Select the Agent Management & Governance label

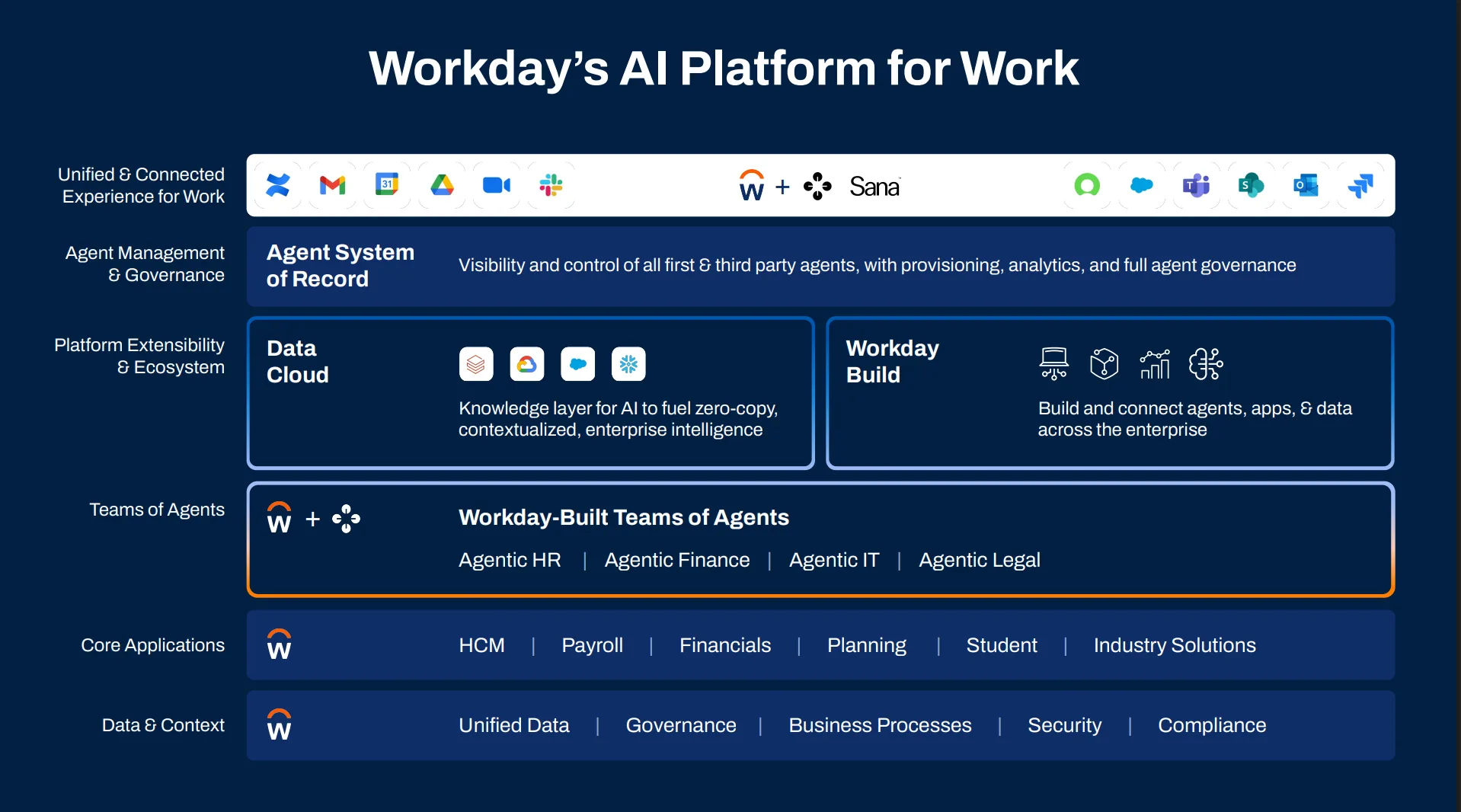pyautogui.click(x=145, y=264)
